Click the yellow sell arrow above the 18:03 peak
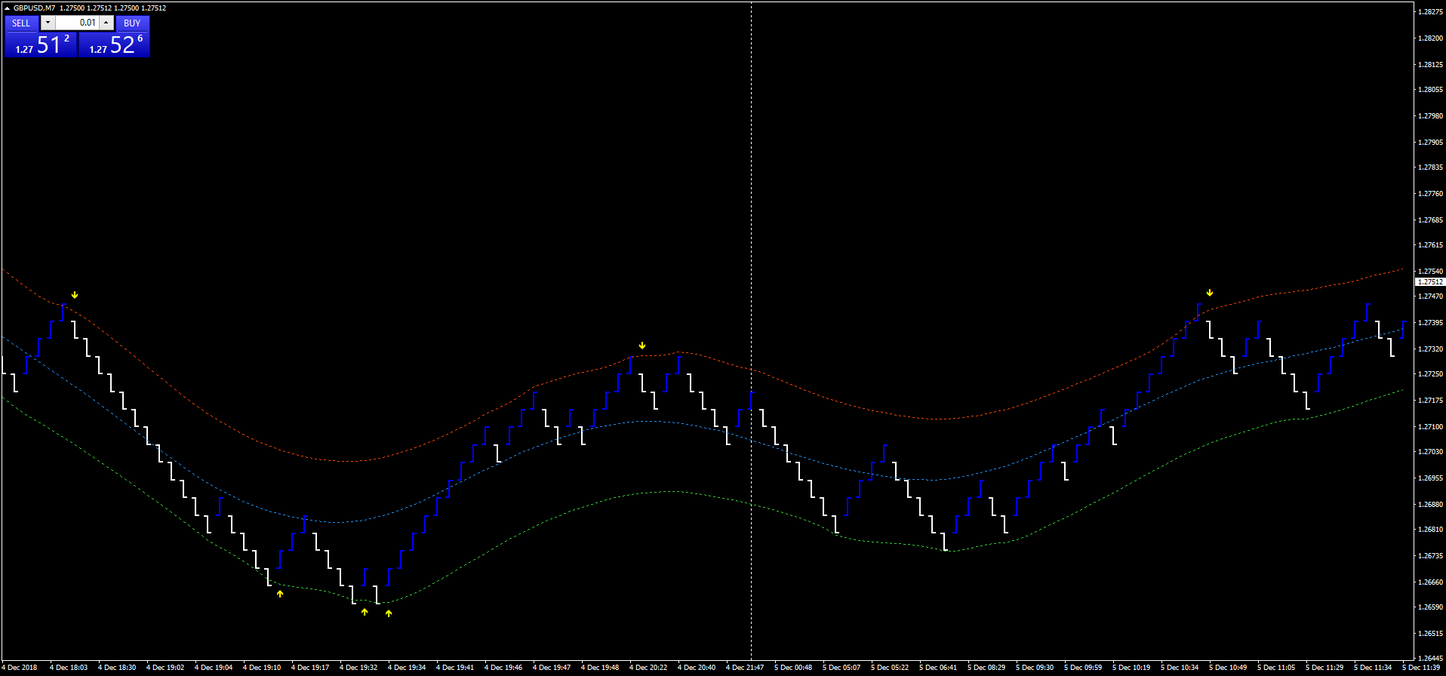 click(x=75, y=294)
